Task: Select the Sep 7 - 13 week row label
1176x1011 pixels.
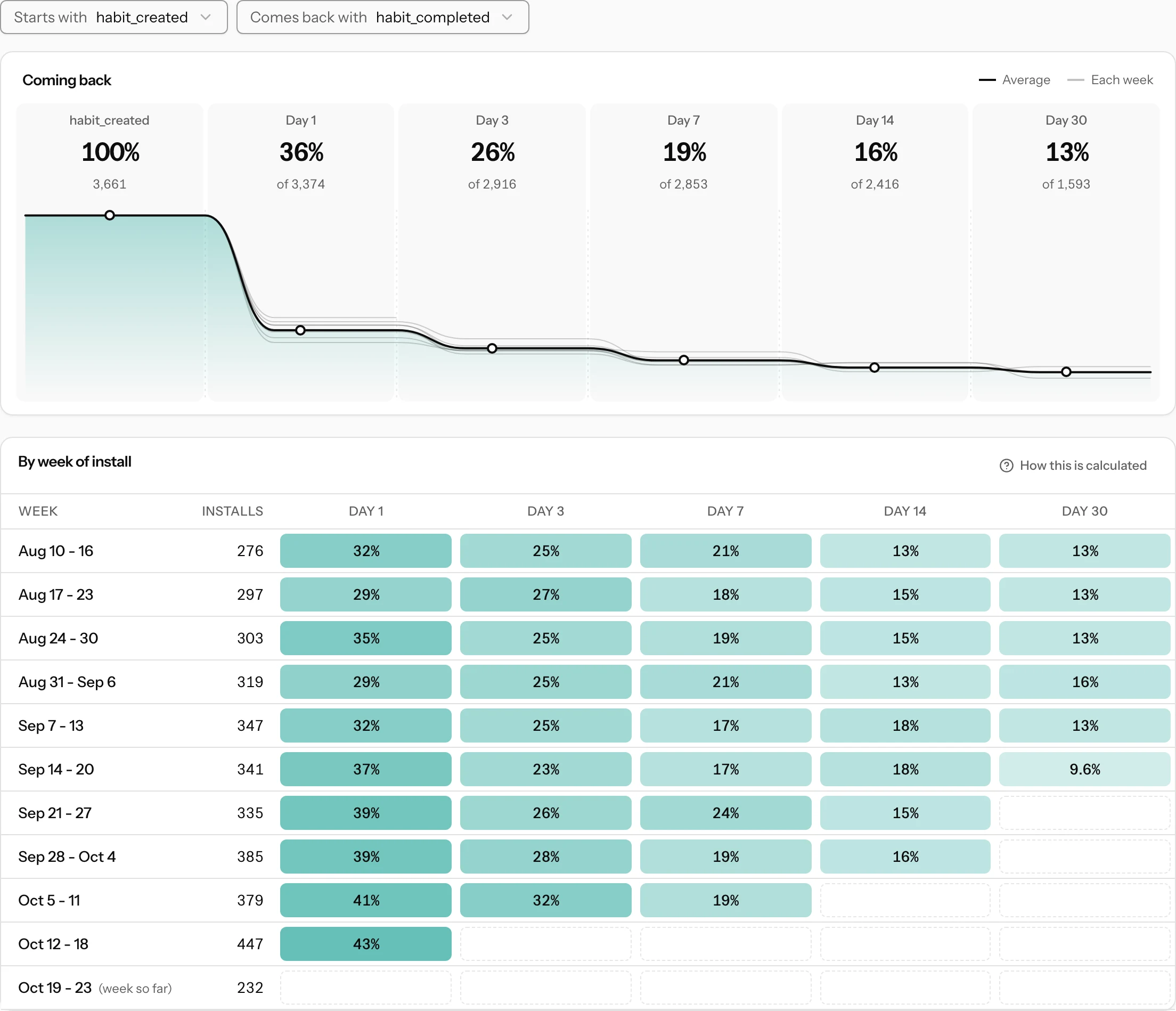Action: (x=51, y=725)
